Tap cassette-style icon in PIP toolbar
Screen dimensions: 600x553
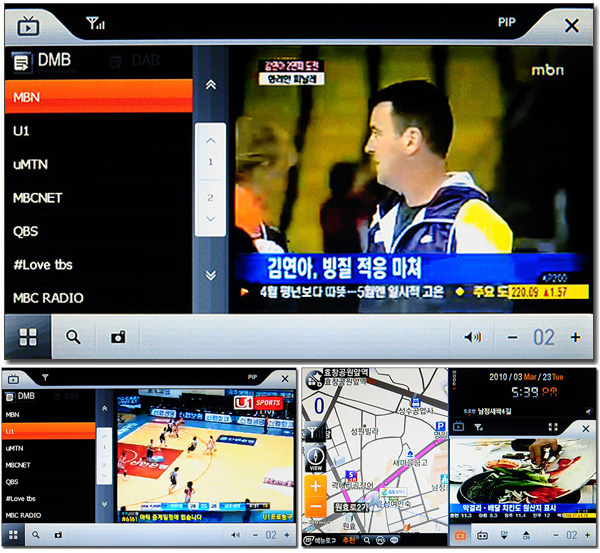(482, 535)
